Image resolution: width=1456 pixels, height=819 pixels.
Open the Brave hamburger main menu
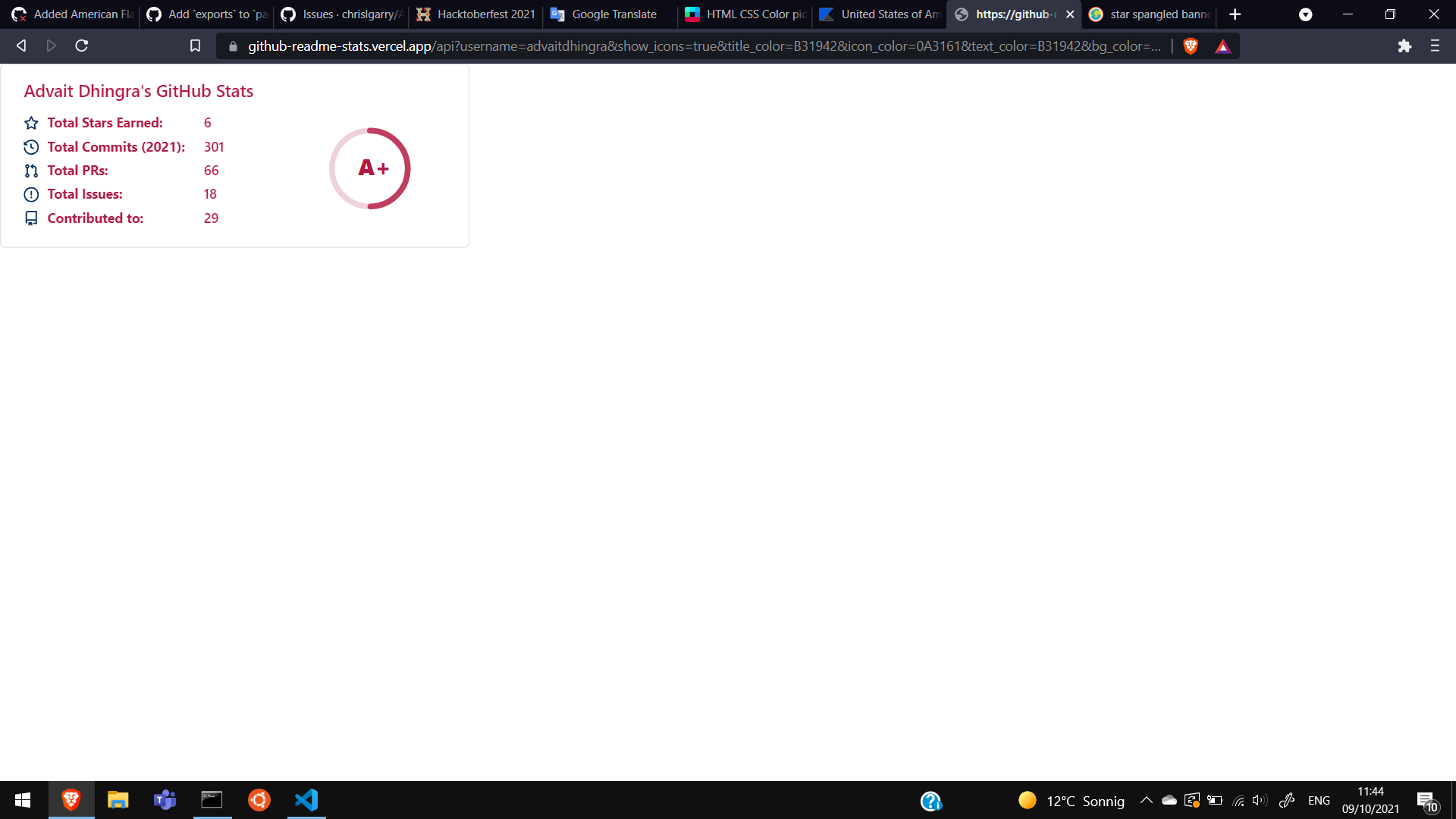1435,46
